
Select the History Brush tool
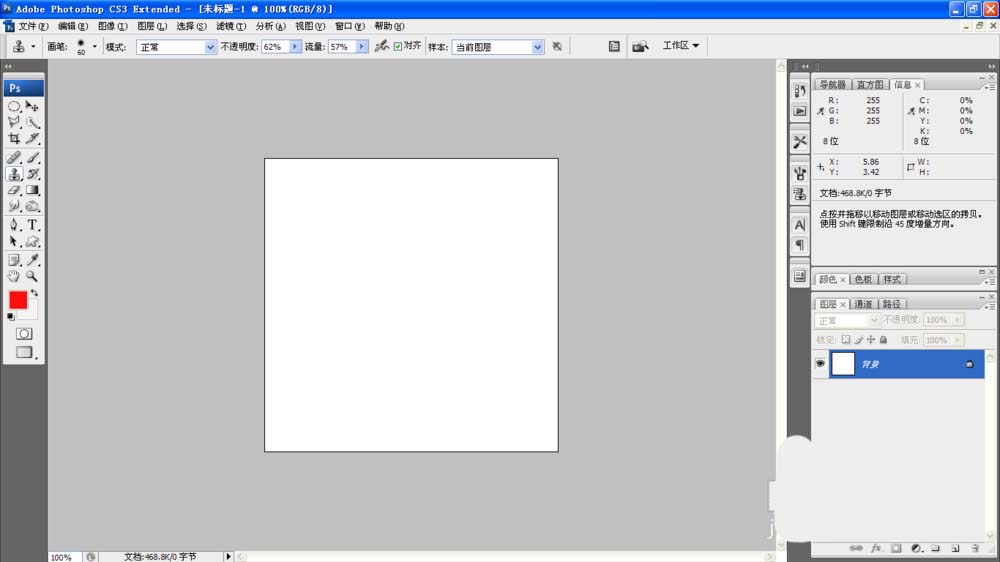pyautogui.click(x=33, y=174)
